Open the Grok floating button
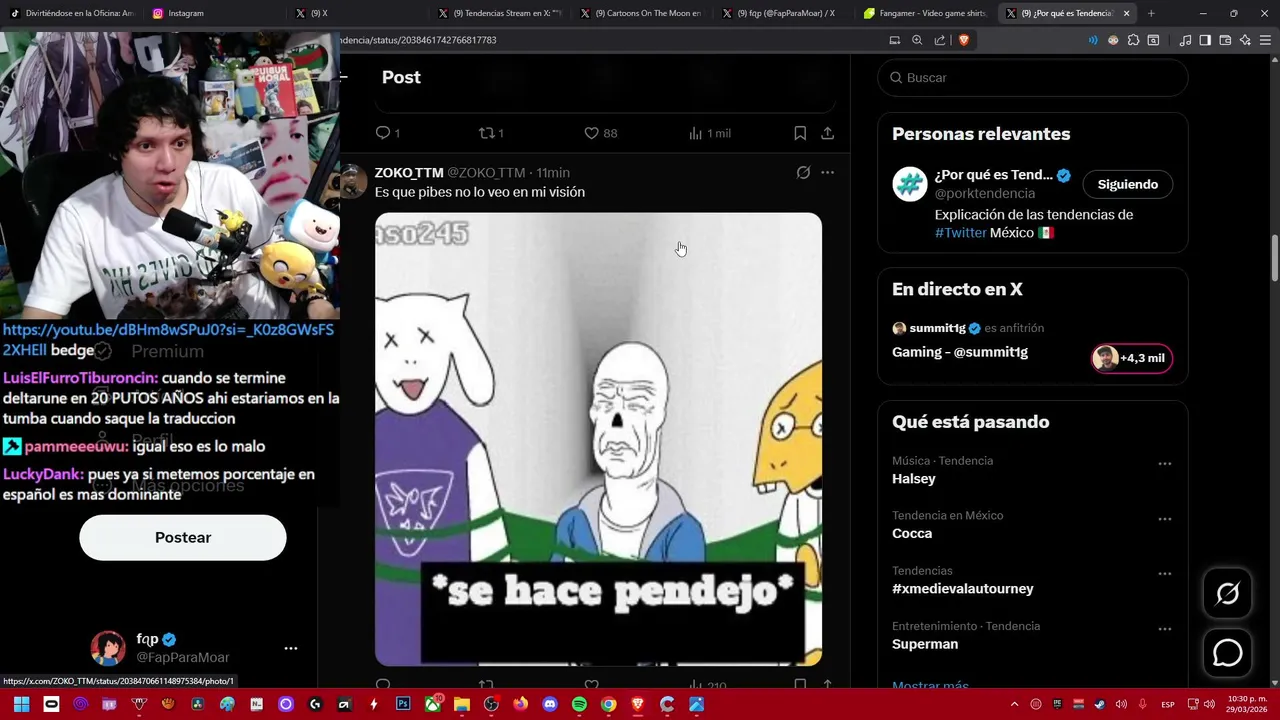 point(1227,594)
